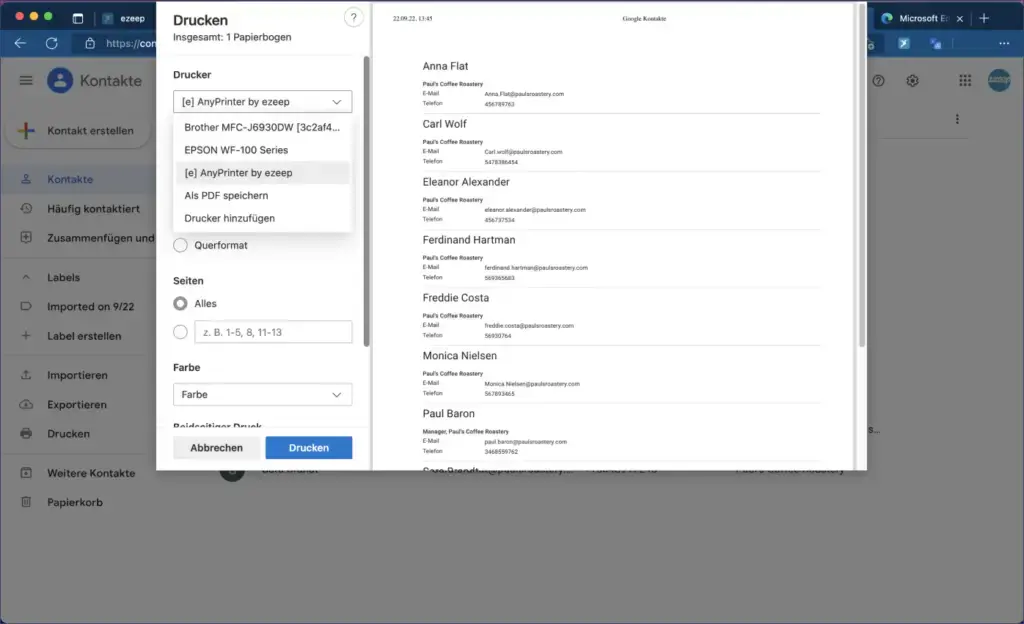Enable Querformat orientation
Image resolution: width=1024 pixels, height=624 pixels.
[180, 245]
